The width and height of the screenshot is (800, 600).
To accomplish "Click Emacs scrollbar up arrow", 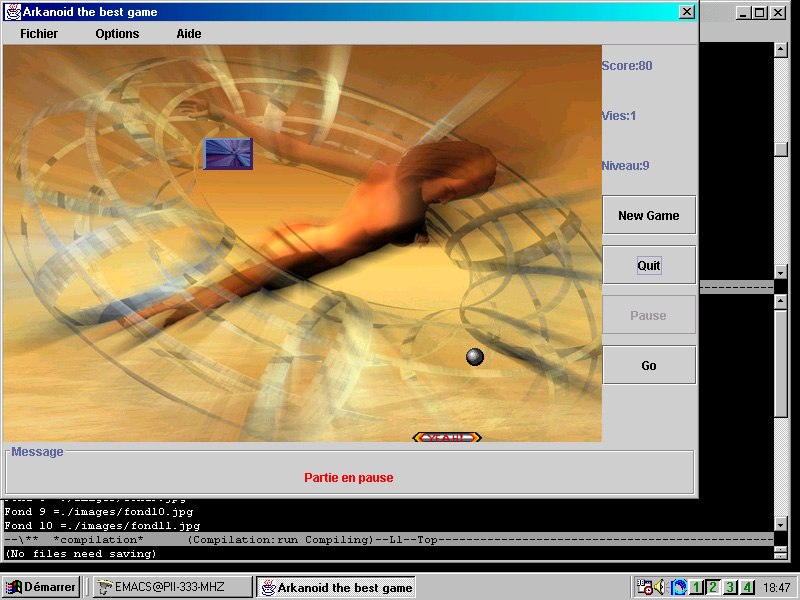I will [x=781, y=48].
